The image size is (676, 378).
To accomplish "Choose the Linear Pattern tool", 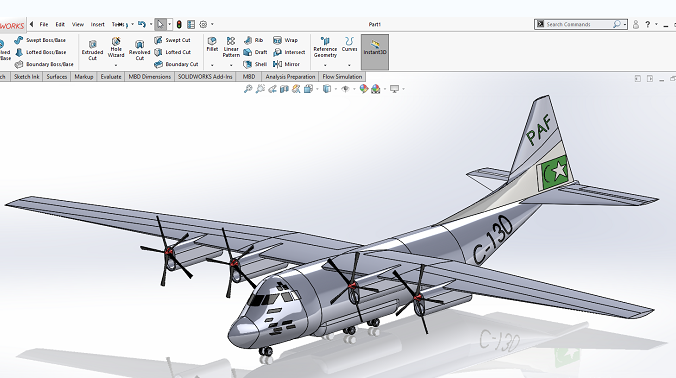I will pyautogui.click(x=231, y=47).
